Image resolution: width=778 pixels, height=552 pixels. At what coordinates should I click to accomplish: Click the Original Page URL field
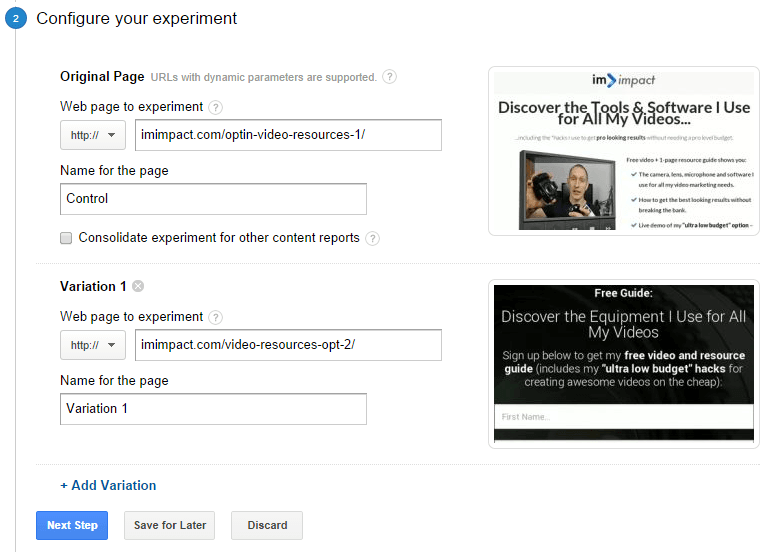pyautogui.click(x=288, y=135)
